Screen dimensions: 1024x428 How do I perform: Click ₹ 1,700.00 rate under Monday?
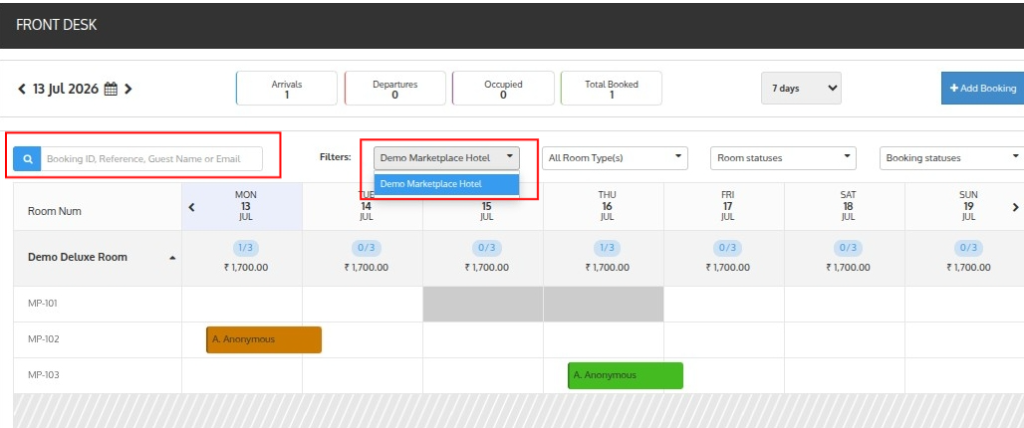[246, 267]
